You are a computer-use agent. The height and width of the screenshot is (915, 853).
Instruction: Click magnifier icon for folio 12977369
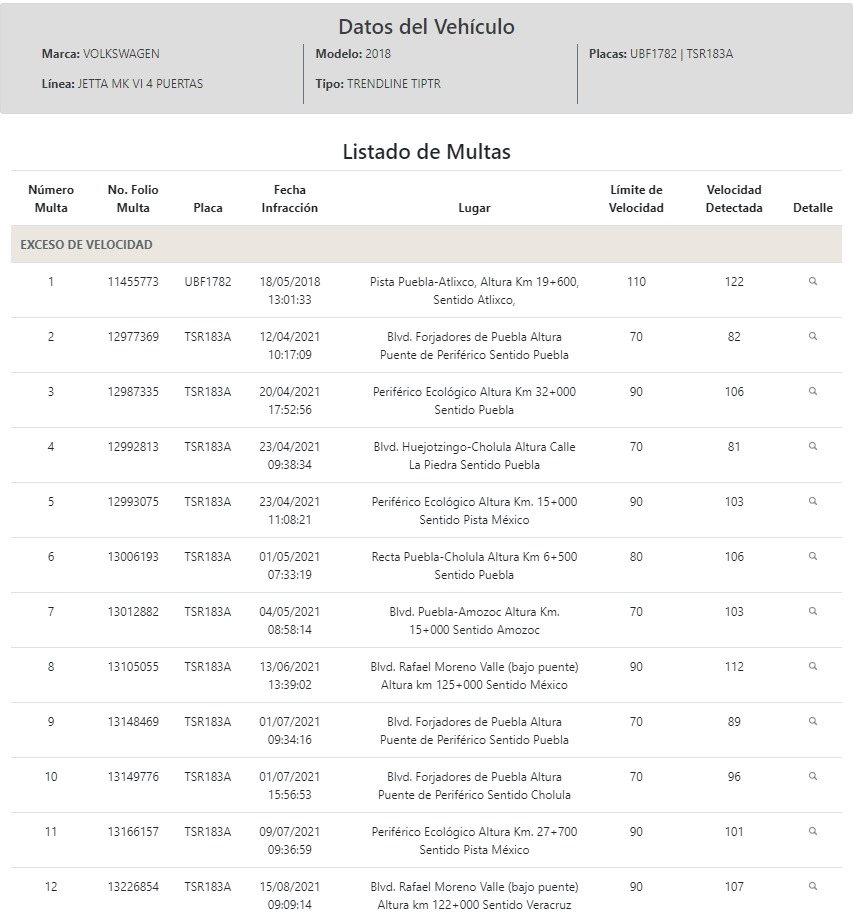(812, 336)
